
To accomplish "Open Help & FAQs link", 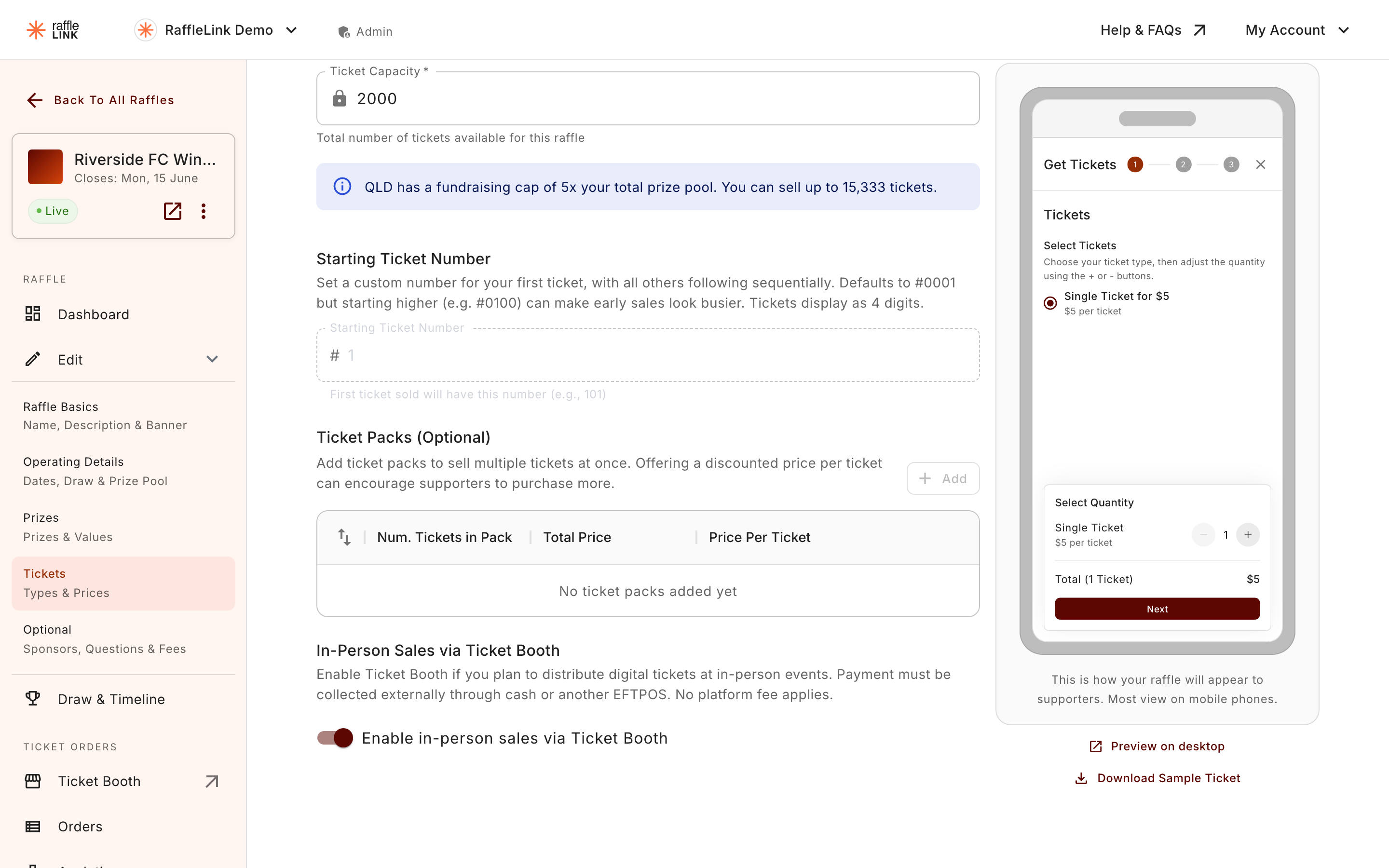I will [1153, 30].
